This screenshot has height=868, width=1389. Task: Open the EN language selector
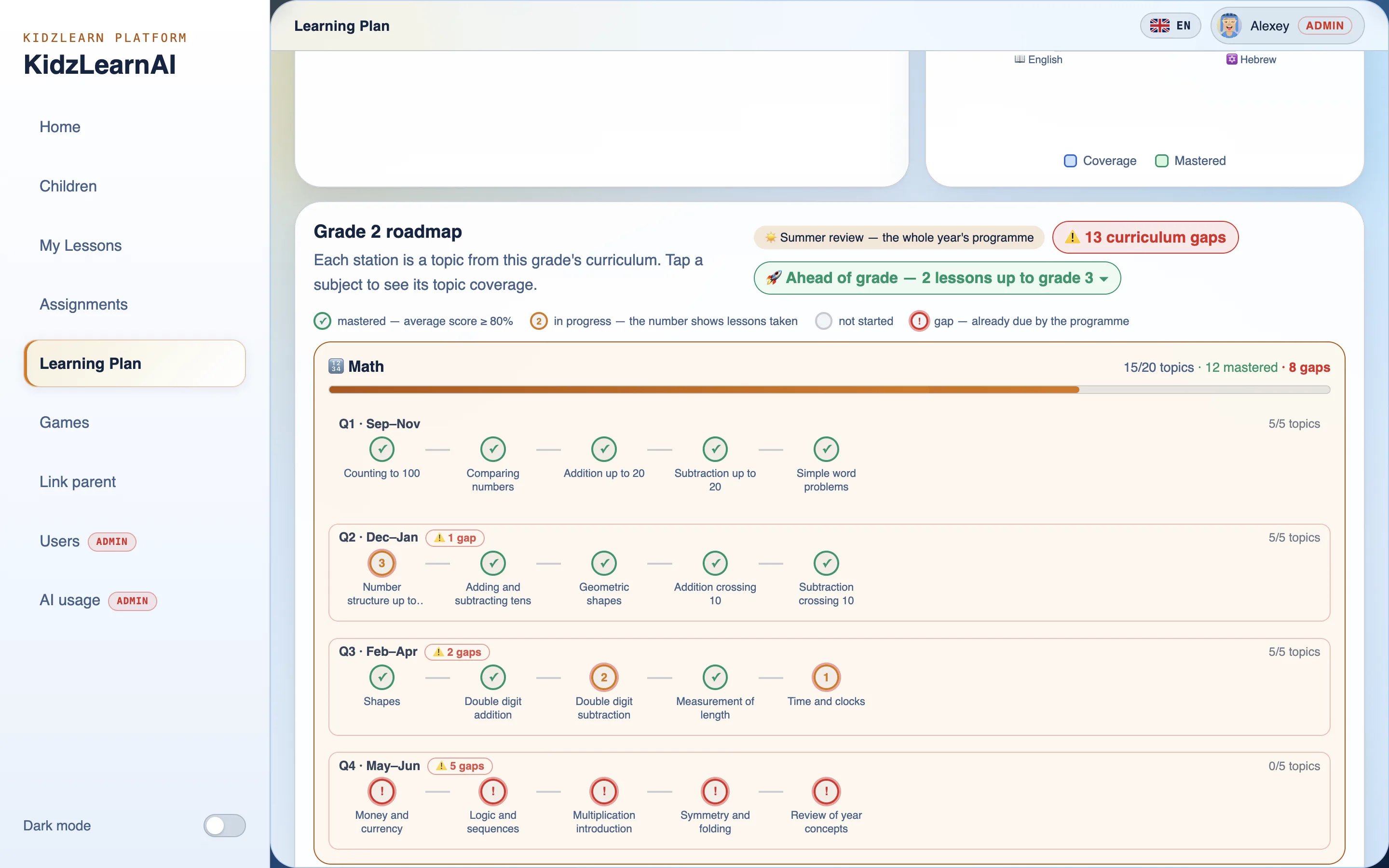(x=1170, y=26)
